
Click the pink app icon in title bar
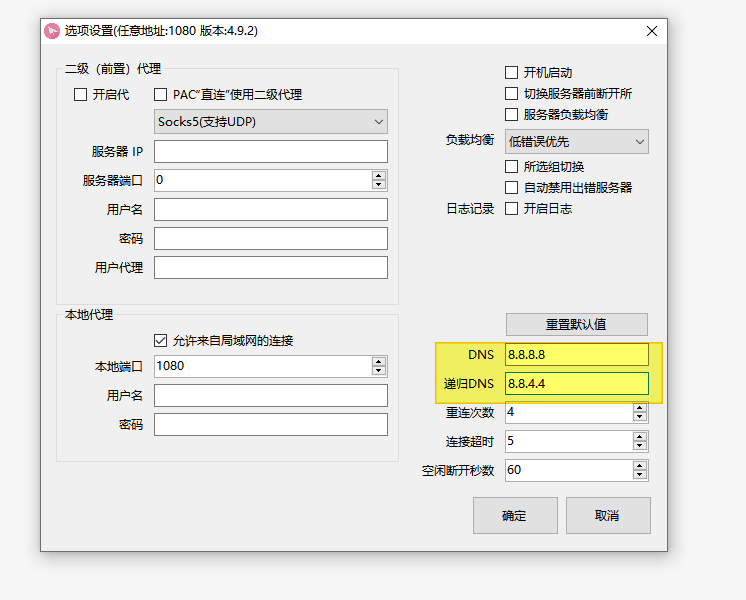click(52, 31)
